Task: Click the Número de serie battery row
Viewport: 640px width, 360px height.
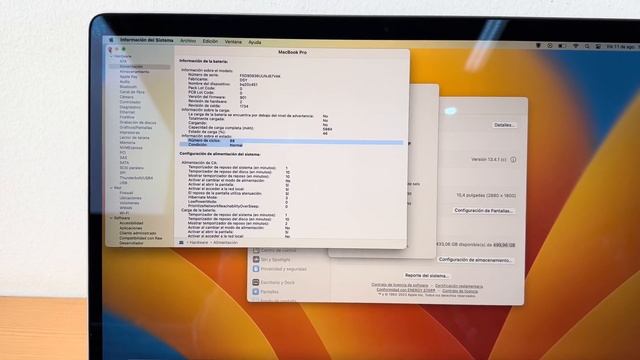Action: pos(234,76)
